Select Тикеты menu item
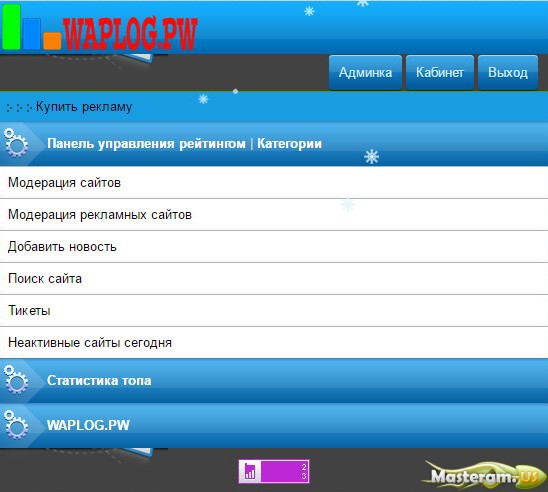Screen dimensions: 548x492 pyautogui.click(x=274, y=311)
